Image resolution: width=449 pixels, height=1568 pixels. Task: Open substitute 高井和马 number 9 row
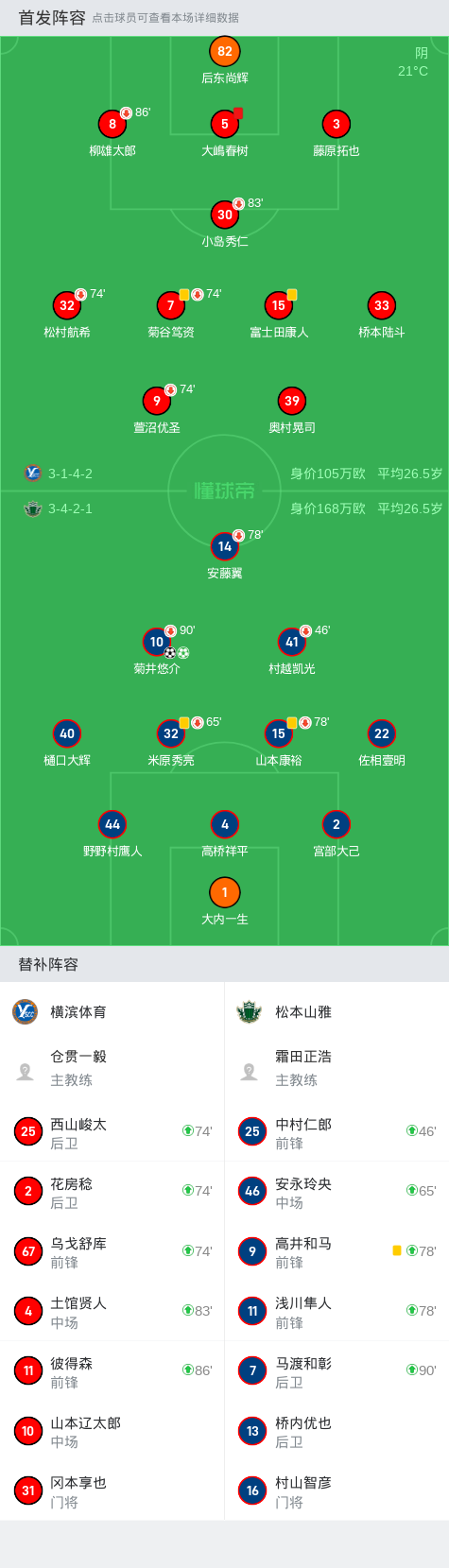pos(337,1251)
